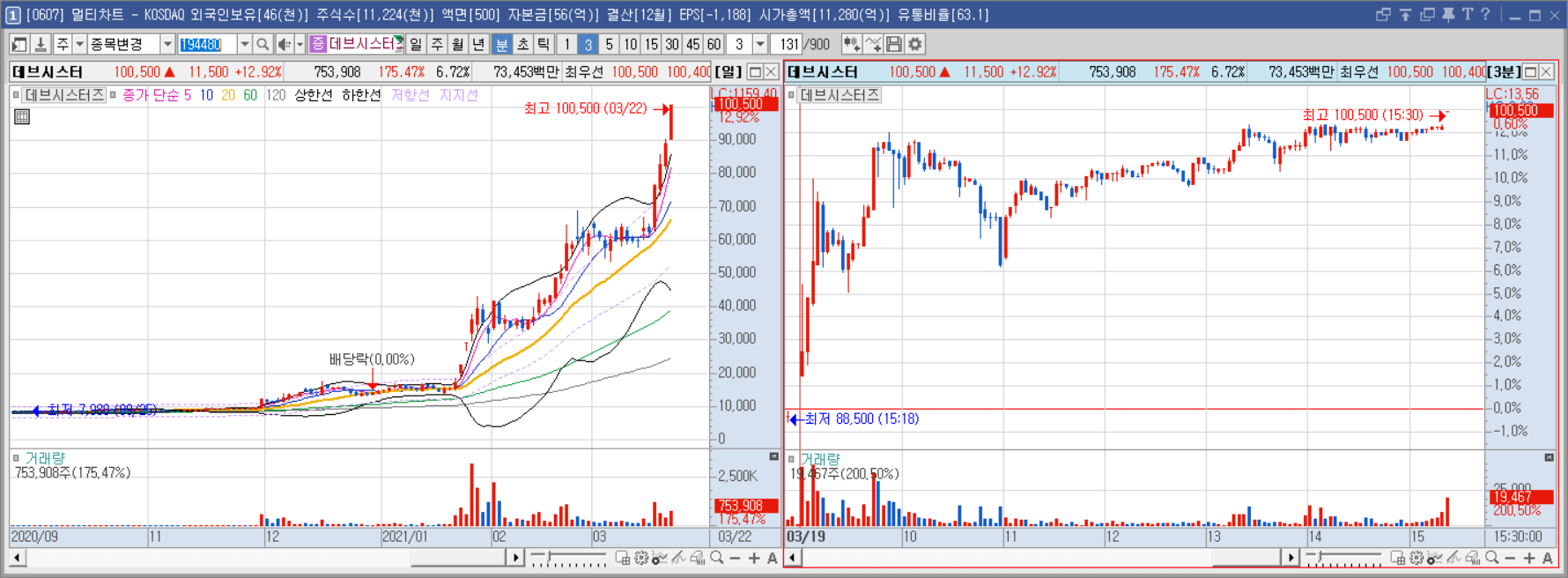Select 초 (second) period toggle

[x=522, y=44]
